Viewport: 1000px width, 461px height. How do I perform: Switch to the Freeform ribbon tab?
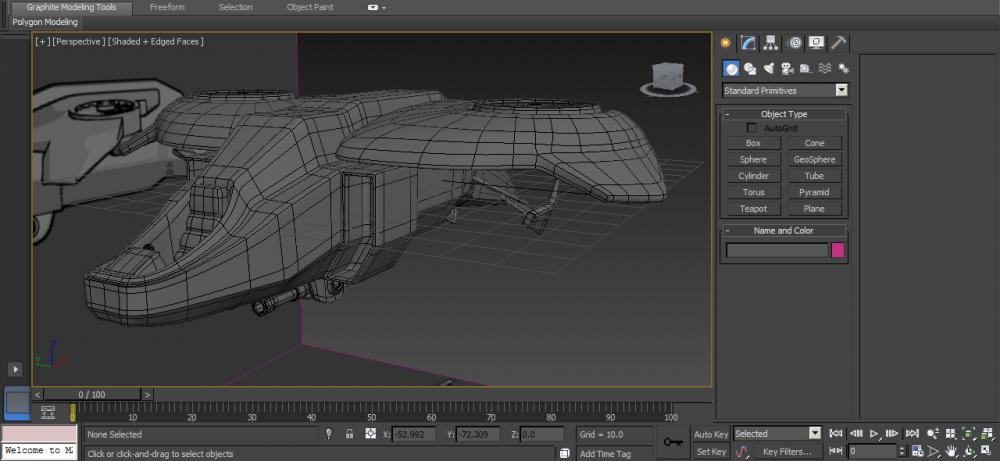[166, 7]
